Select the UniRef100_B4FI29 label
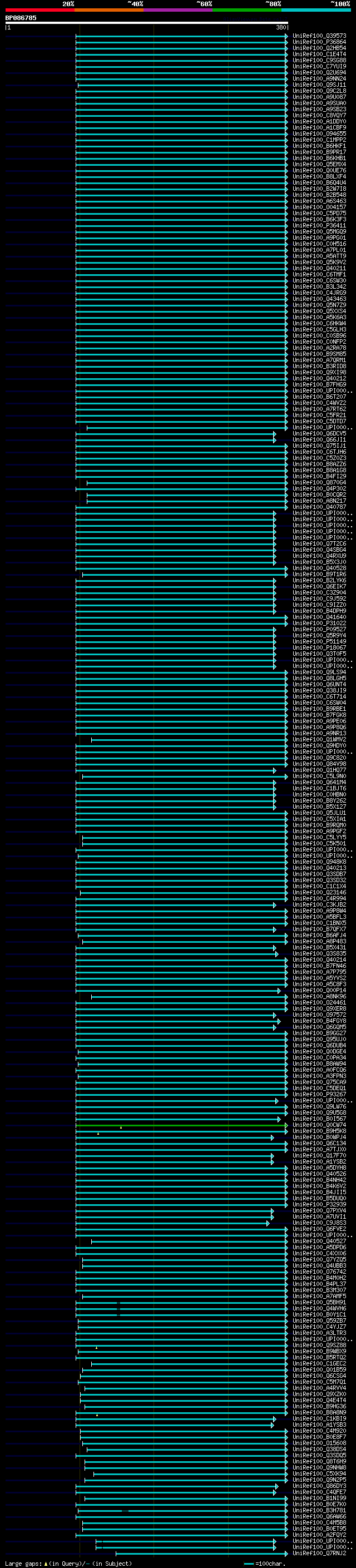This screenshot has height=1568, width=356. pyautogui.click(x=319, y=477)
